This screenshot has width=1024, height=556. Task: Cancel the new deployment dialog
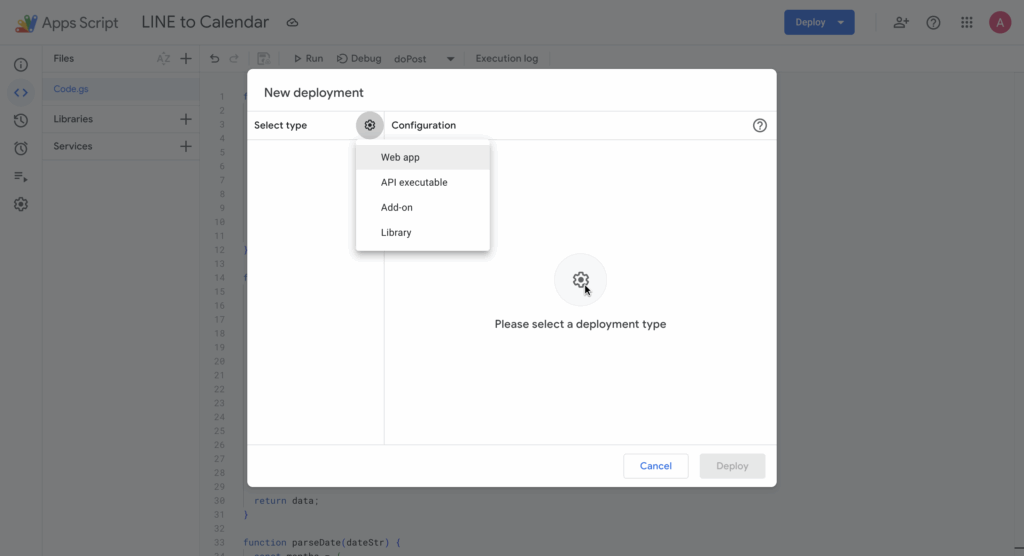[656, 466]
